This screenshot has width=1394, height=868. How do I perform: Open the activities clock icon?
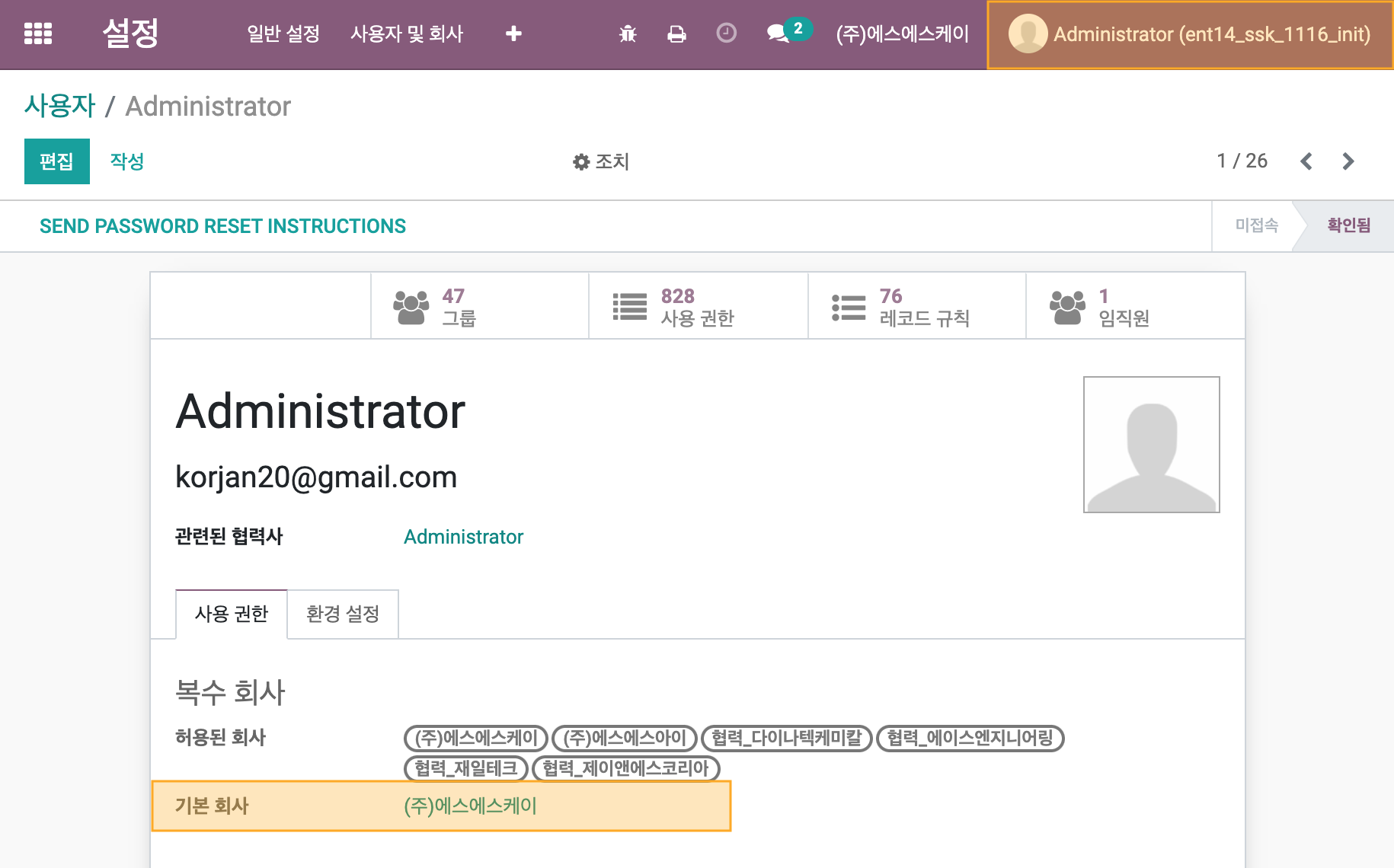[x=727, y=33]
